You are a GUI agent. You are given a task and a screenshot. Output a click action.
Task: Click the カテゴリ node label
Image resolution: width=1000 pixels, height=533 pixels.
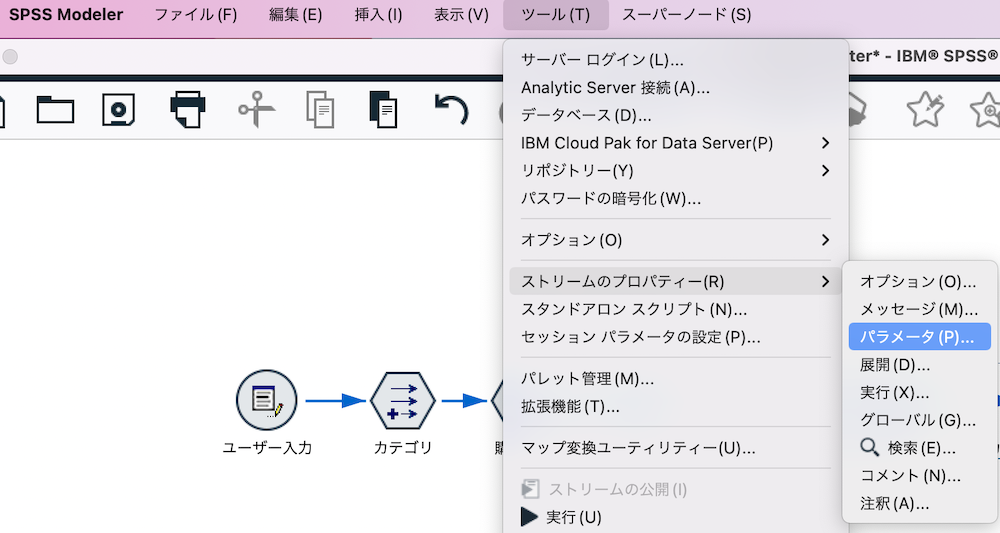[x=402, y=448]
